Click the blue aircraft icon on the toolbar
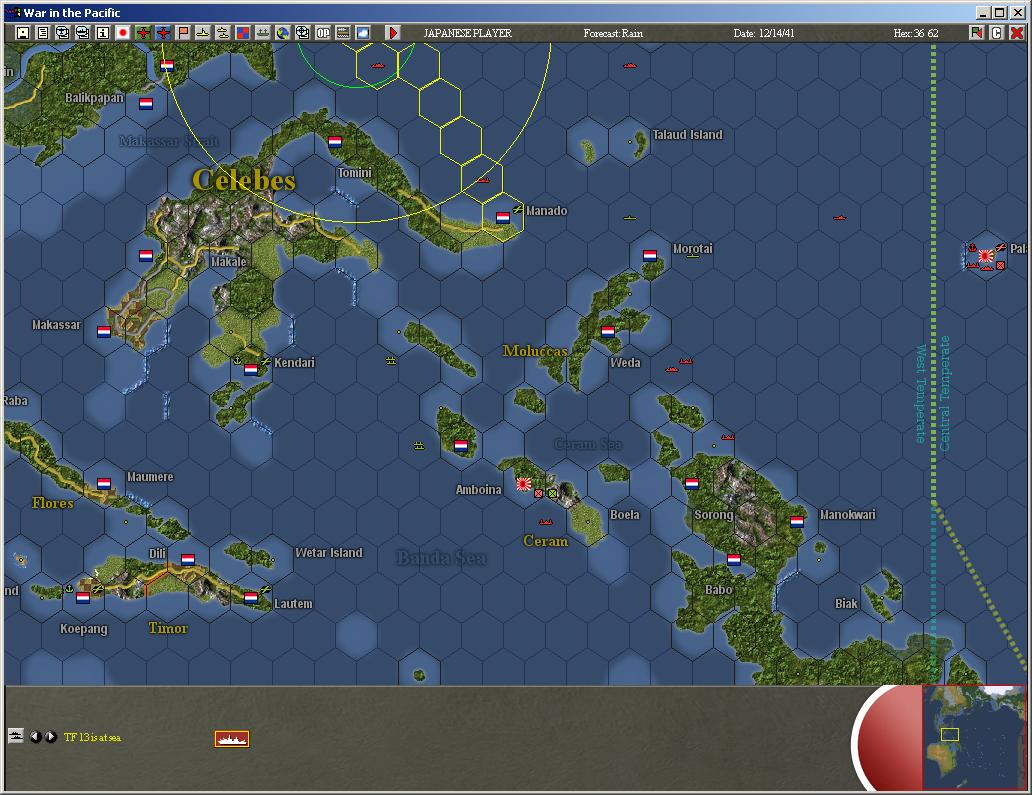Image resolution: width=1032 pixels, height=795 pixels. [162, 32]
